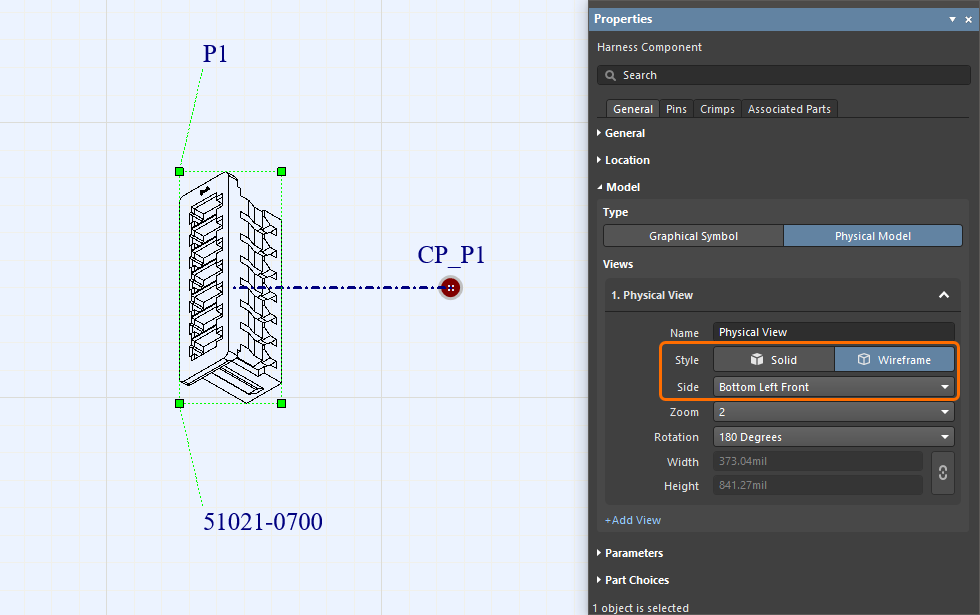
Task: Expand the Parameters section
Action: pyautogui.click(x=634, y=553)
